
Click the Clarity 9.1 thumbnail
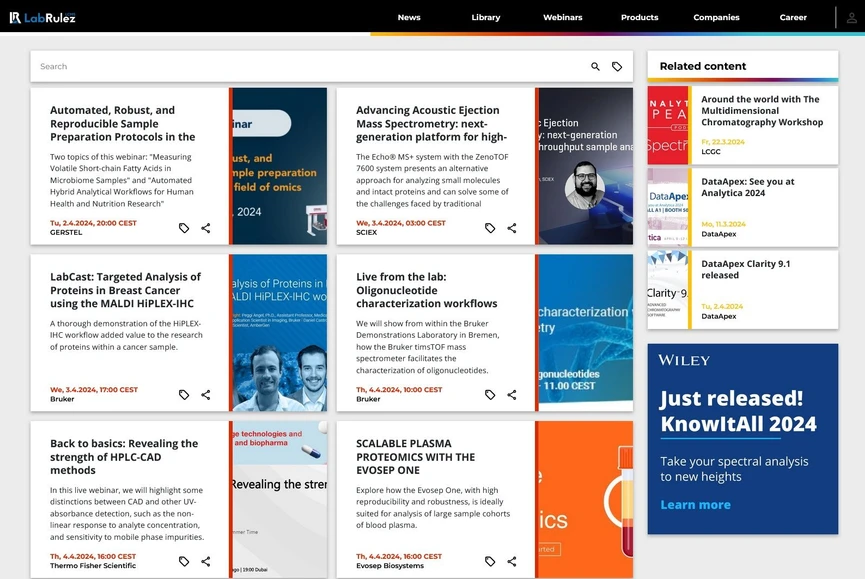coord(668,290)
